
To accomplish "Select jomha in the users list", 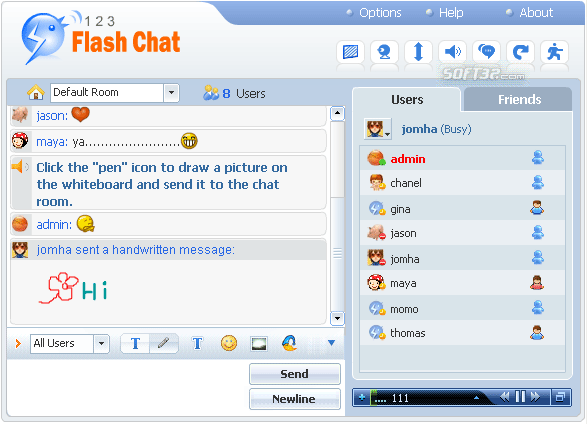I will pos(462,258).
